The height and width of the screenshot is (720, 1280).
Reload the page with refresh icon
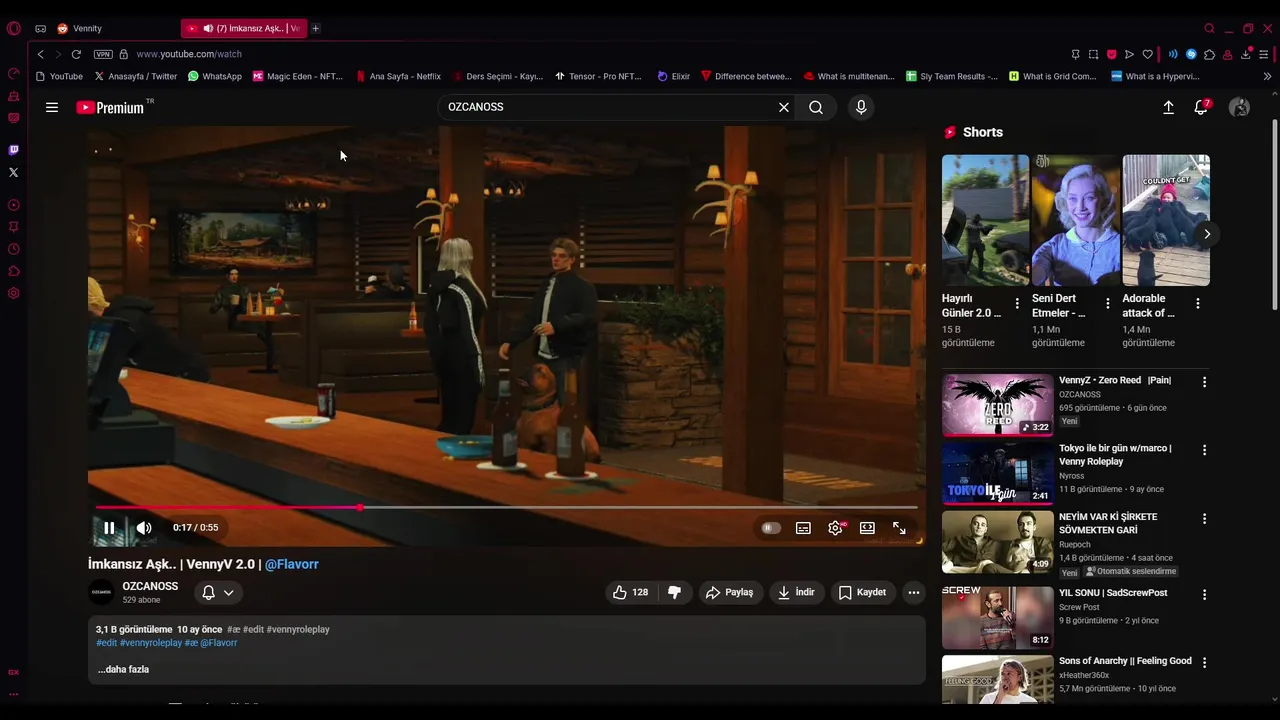point(76,54)
